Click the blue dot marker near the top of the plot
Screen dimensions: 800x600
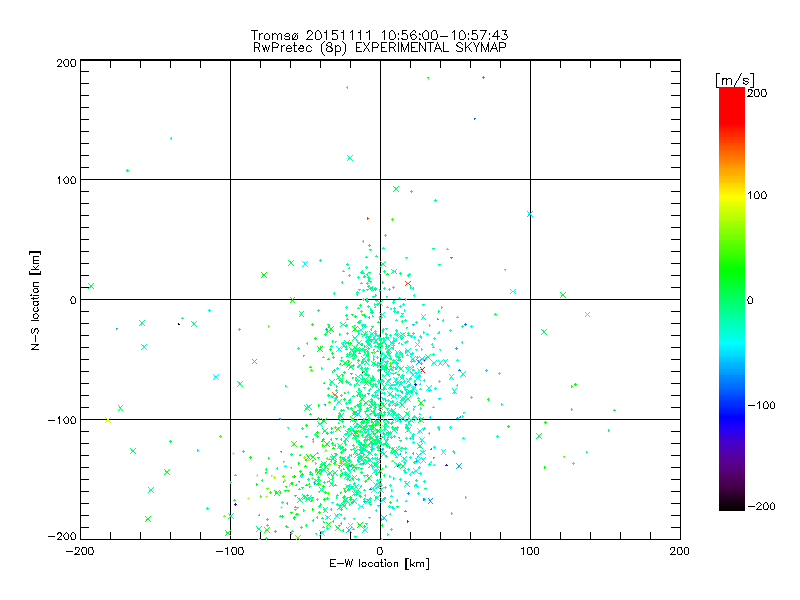tap(483, 78)
